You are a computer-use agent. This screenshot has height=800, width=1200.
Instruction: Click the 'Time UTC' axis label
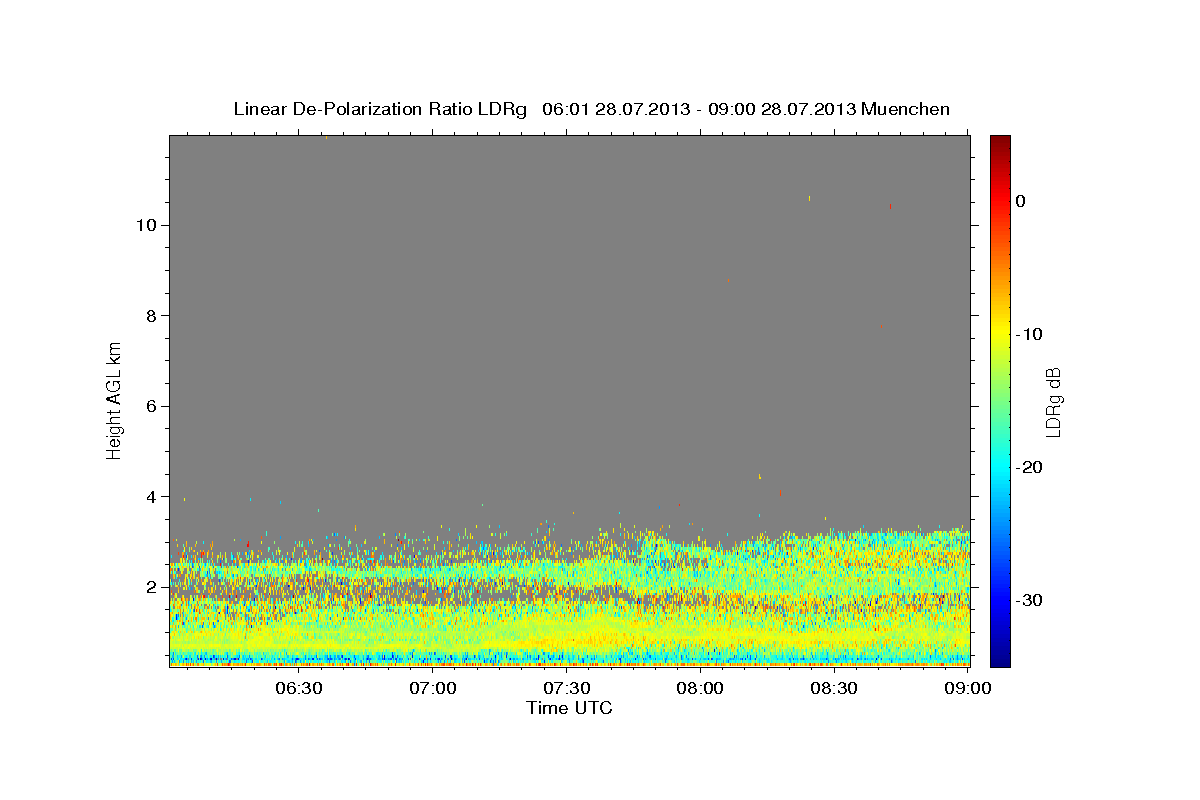pos(569,707)
